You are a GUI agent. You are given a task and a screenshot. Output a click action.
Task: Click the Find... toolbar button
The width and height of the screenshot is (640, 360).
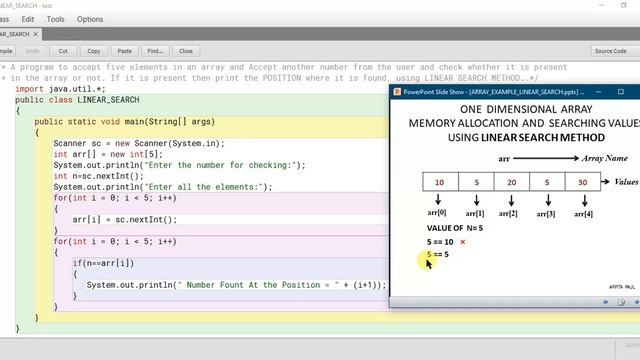155,51
